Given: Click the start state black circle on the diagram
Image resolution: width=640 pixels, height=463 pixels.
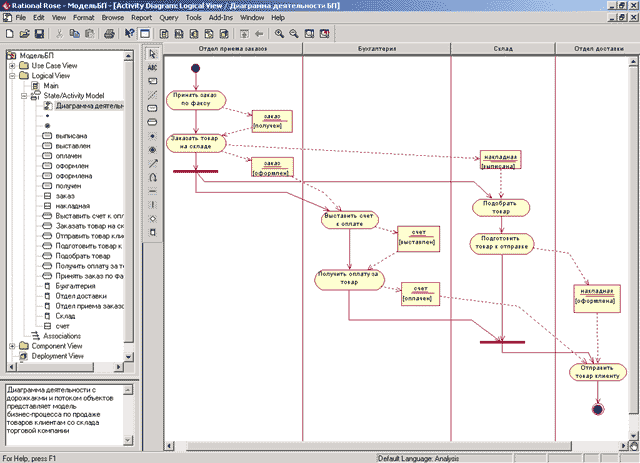Looking at the screenshot, I should [x=196, y=68].
